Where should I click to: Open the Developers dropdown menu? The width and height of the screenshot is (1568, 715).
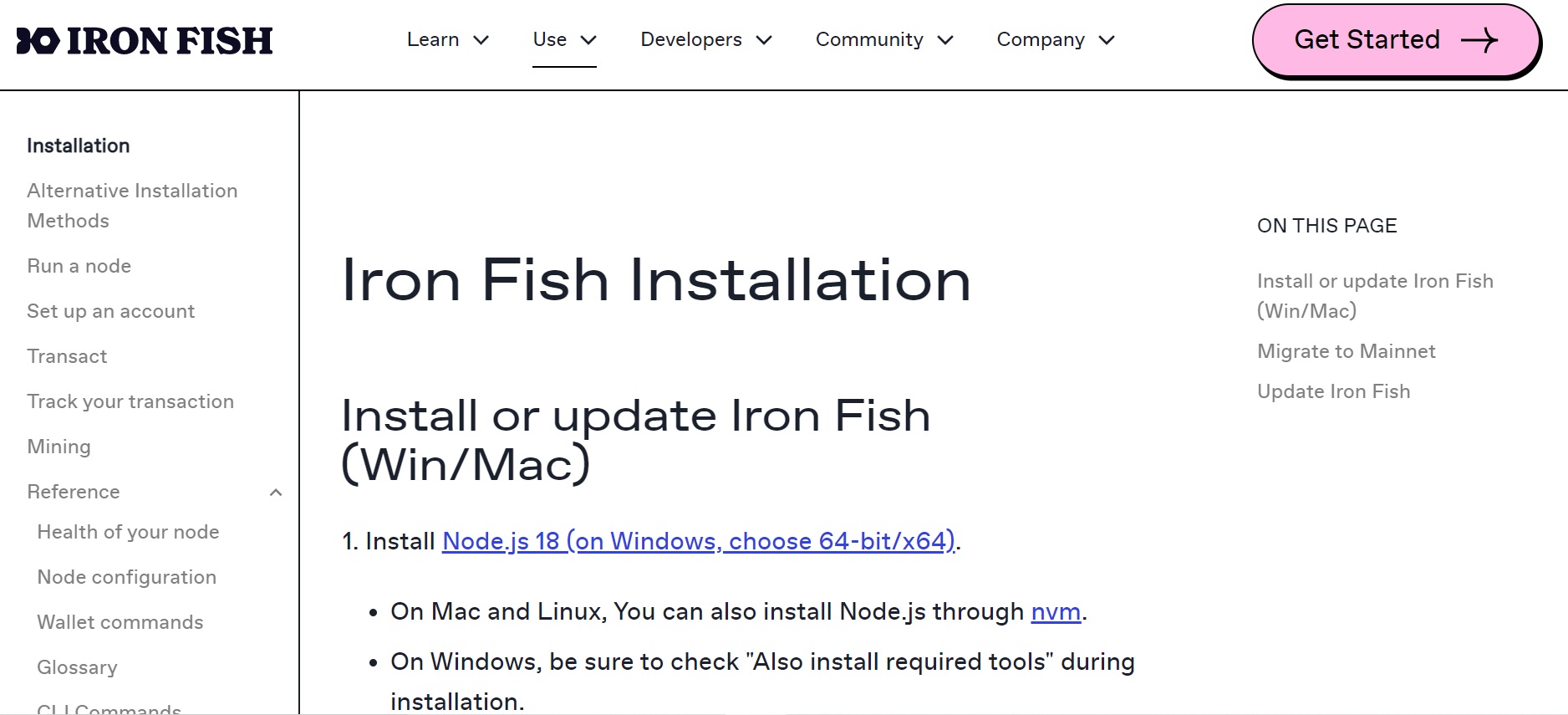point(705,40)
